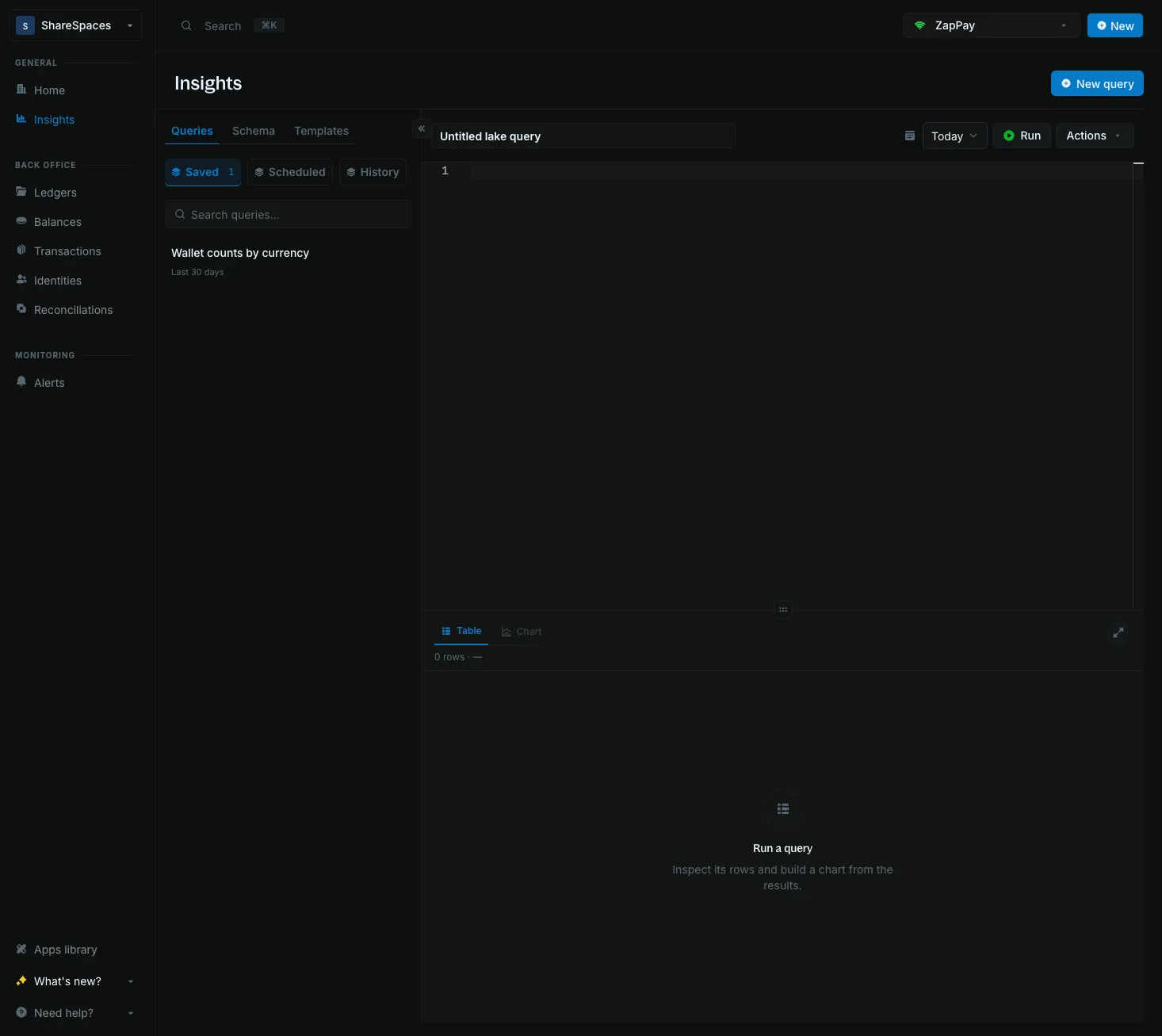The height and width of the screenshot is (1036, 1162).
Task: Collapse the queries side panel
Action: 422,128
